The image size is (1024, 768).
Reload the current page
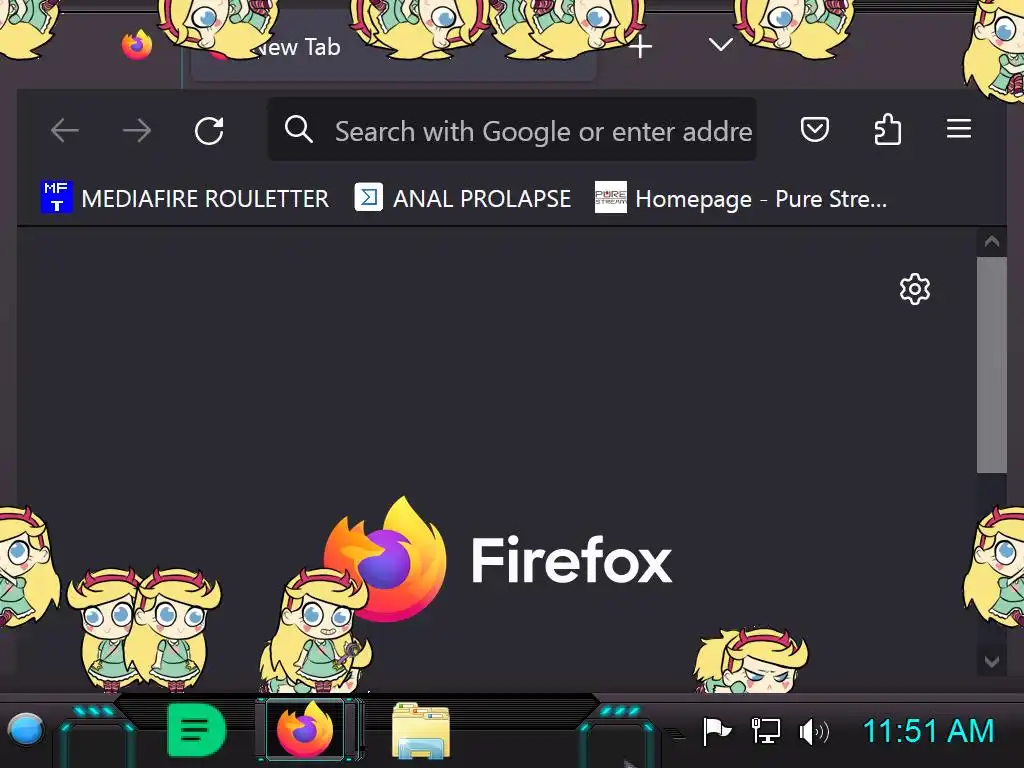(x=209, y=131)
